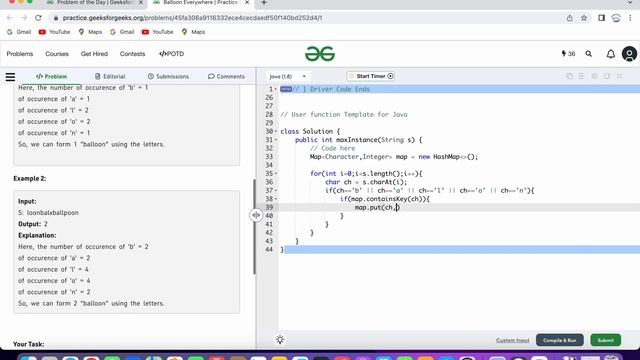Open editor settings gear icon
Viewport: 640px width, 360px height.
pyautogui.click(x=594, y=76)
